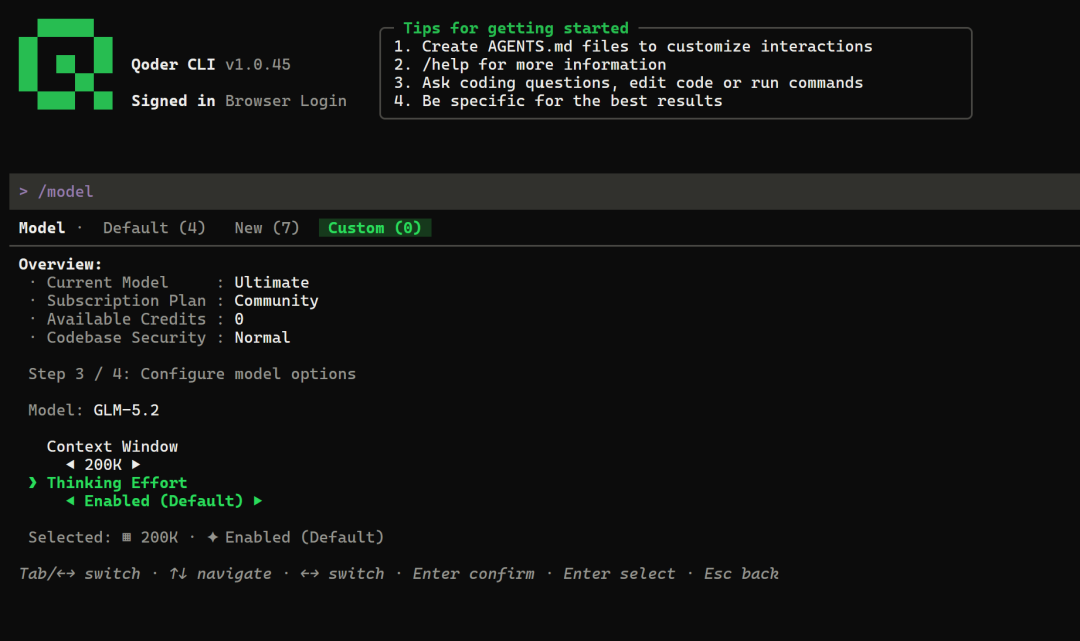Click the Subscription Plan value Community
The width and height of the screenshot is (1080, 641).
coord(276,301)
